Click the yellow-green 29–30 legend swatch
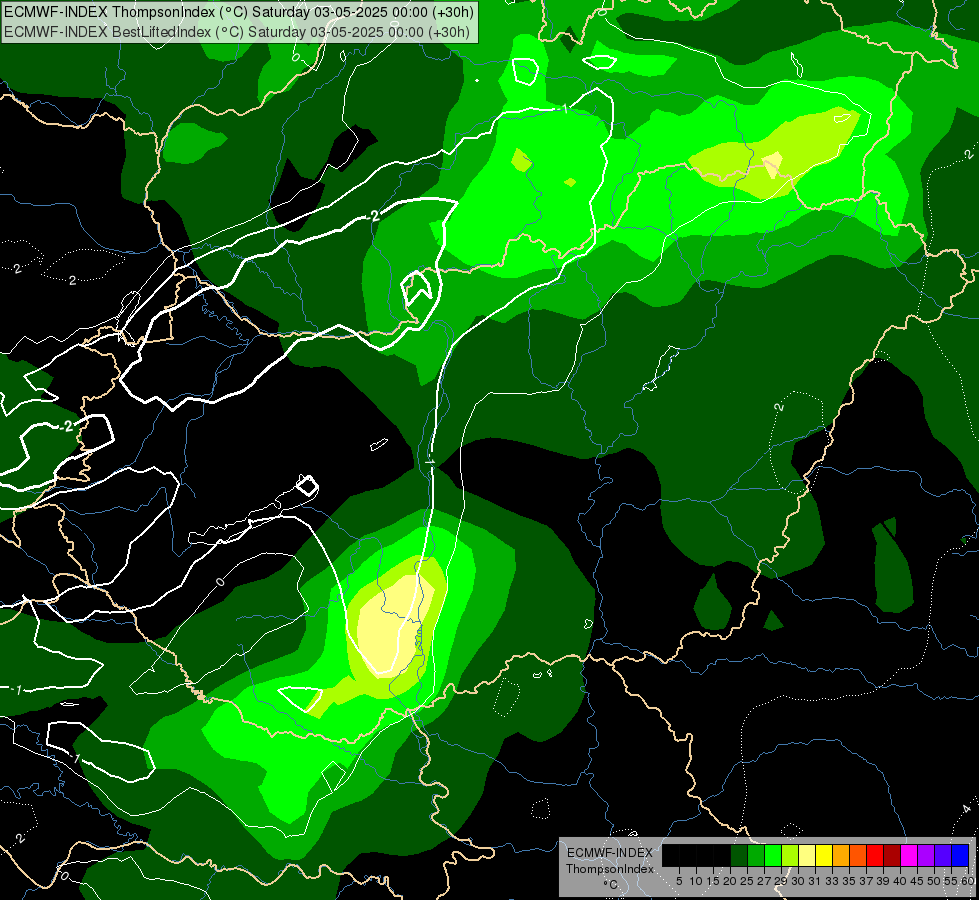 pyautogui.click(x=790, y=856)
